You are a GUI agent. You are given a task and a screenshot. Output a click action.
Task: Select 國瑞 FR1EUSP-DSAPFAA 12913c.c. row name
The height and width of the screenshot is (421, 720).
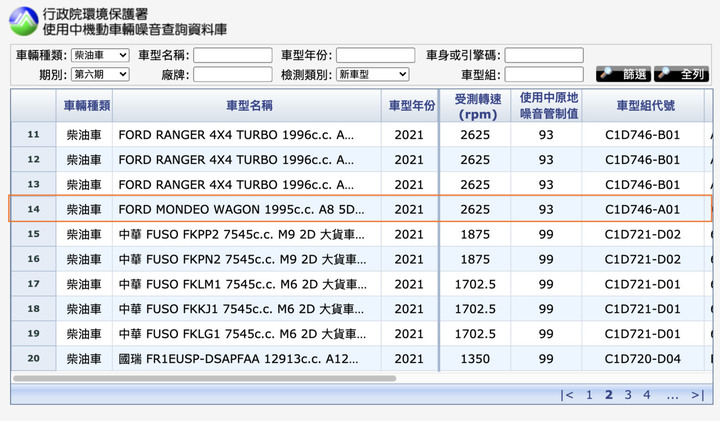[x=238, y=359]
